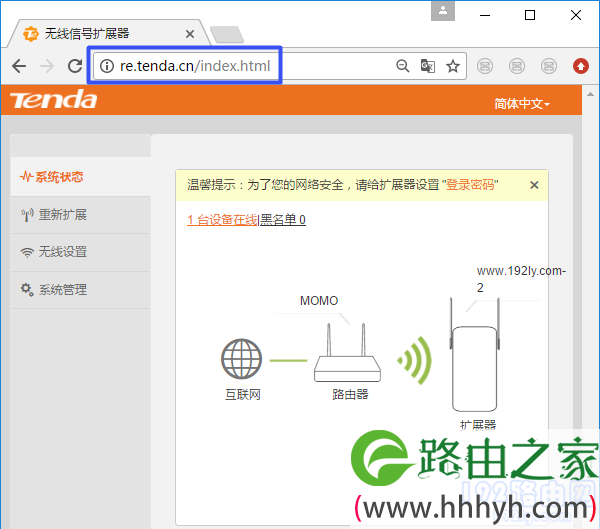Click the router device icon

pyautogui.click(x=347, y=353)
